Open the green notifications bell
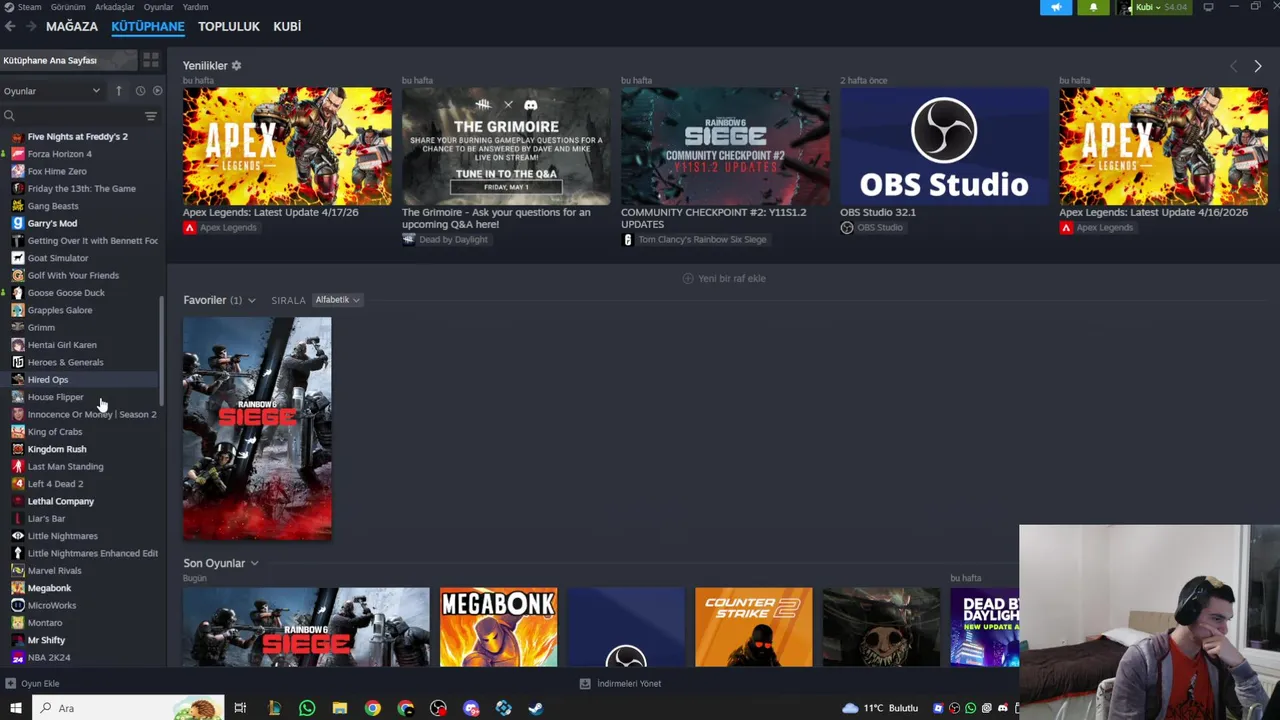The height and width of the screenshot is (720, 1280). point(1093,7)
